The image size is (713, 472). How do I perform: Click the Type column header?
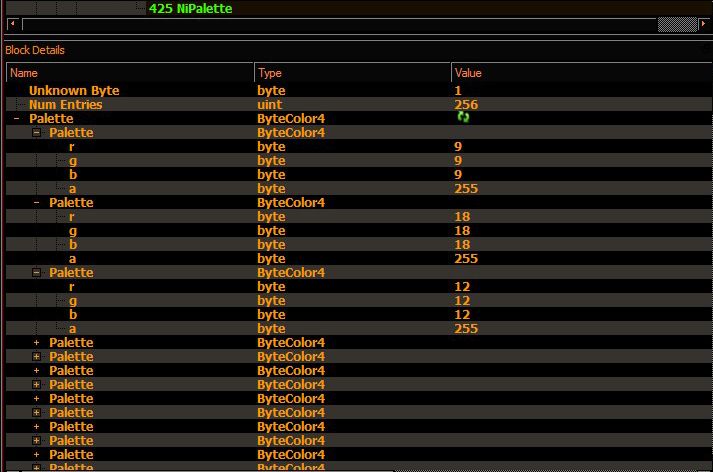pyautogui.click(x=352, y=73)
